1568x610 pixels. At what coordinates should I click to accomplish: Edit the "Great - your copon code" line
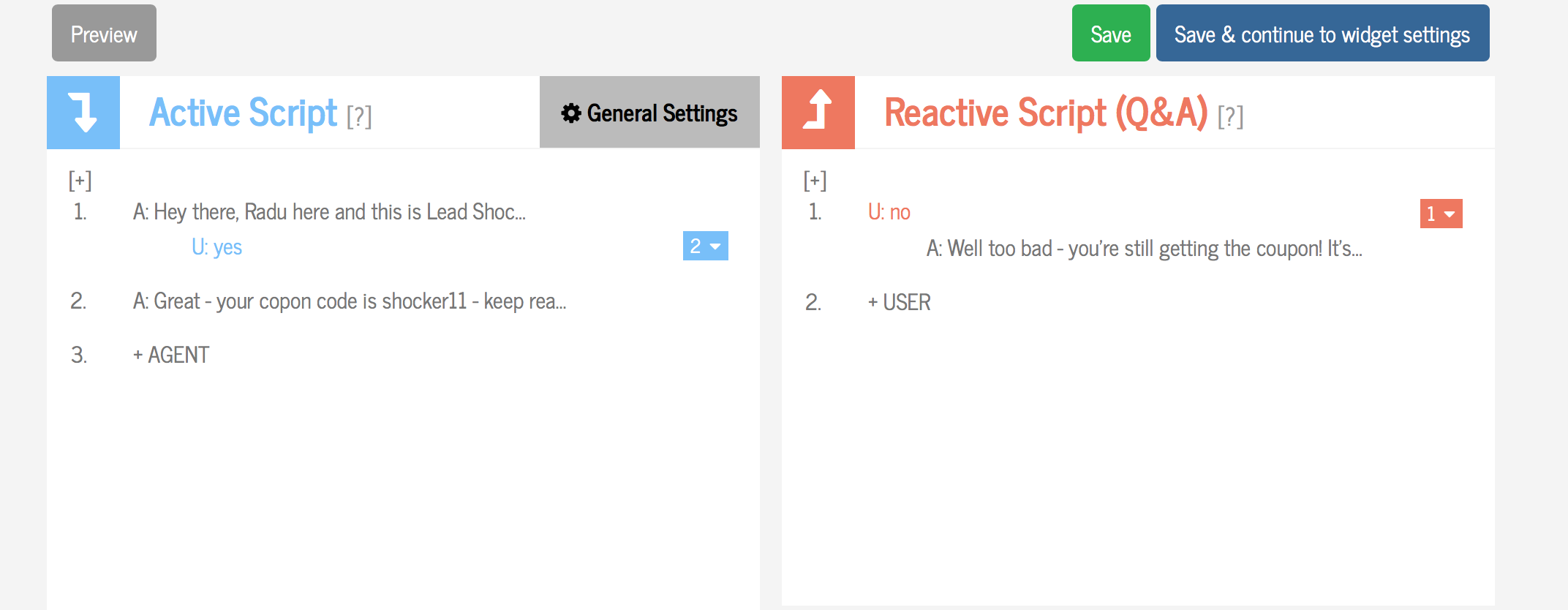[349, 301]
